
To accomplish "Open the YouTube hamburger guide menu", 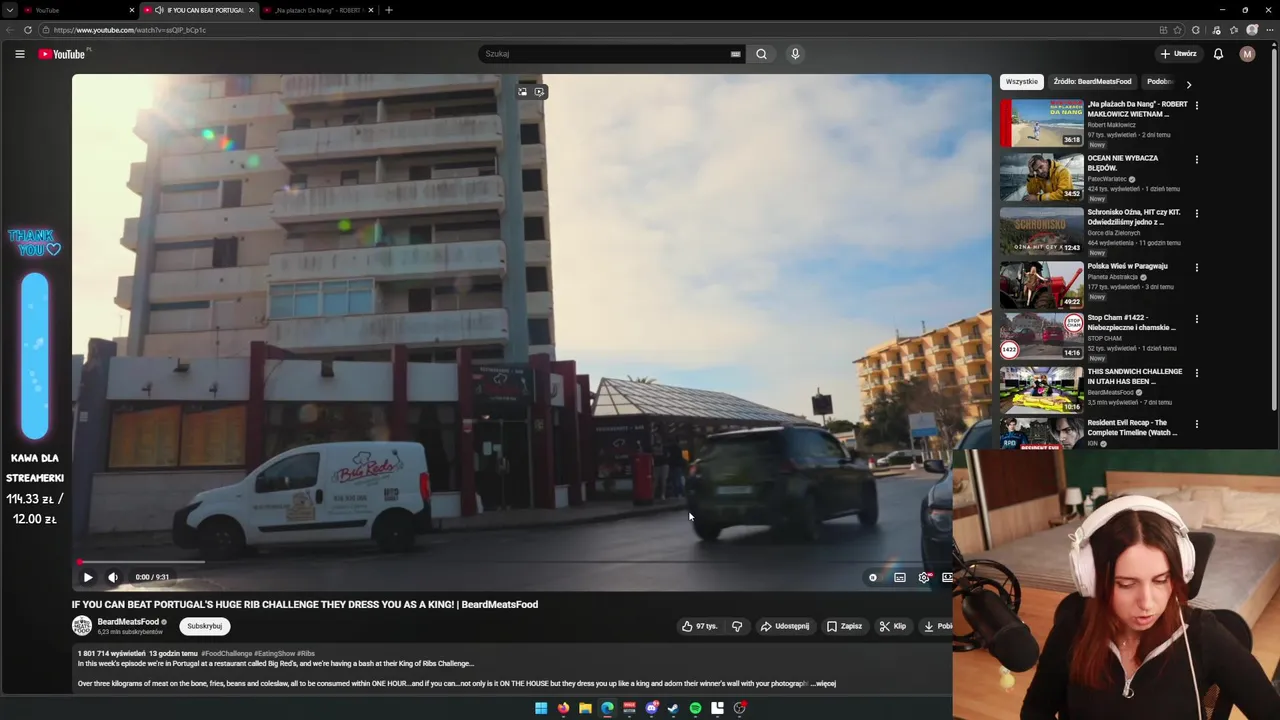I will (19, 54).
